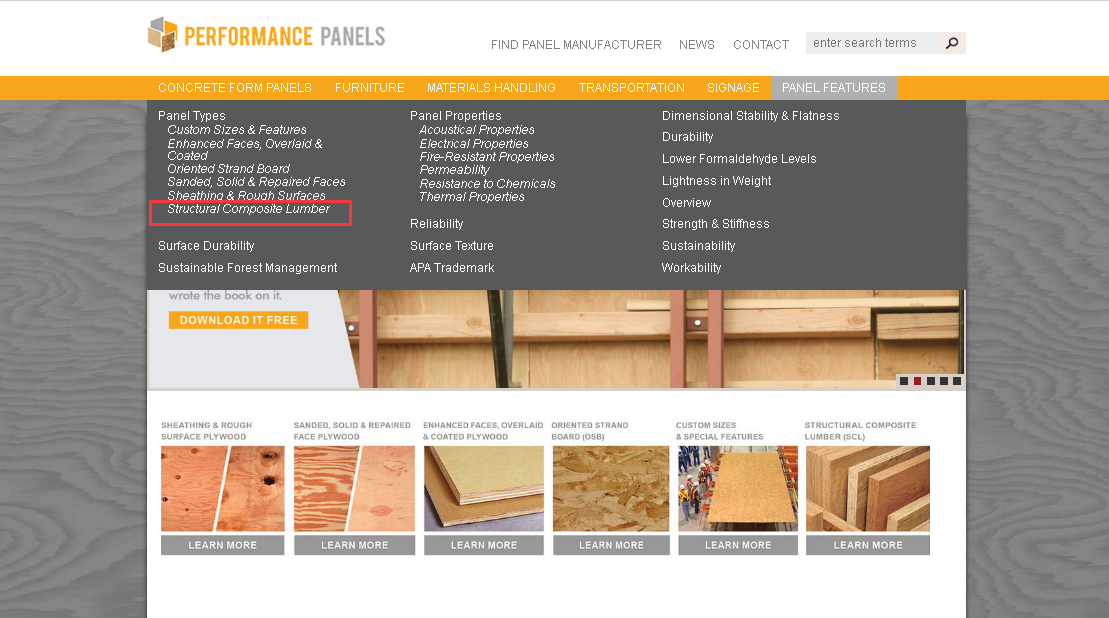Screen dimensions: 1109x618
Task: Select Resistance to Chemicals submenu item
Action: [x=487, y=183]
